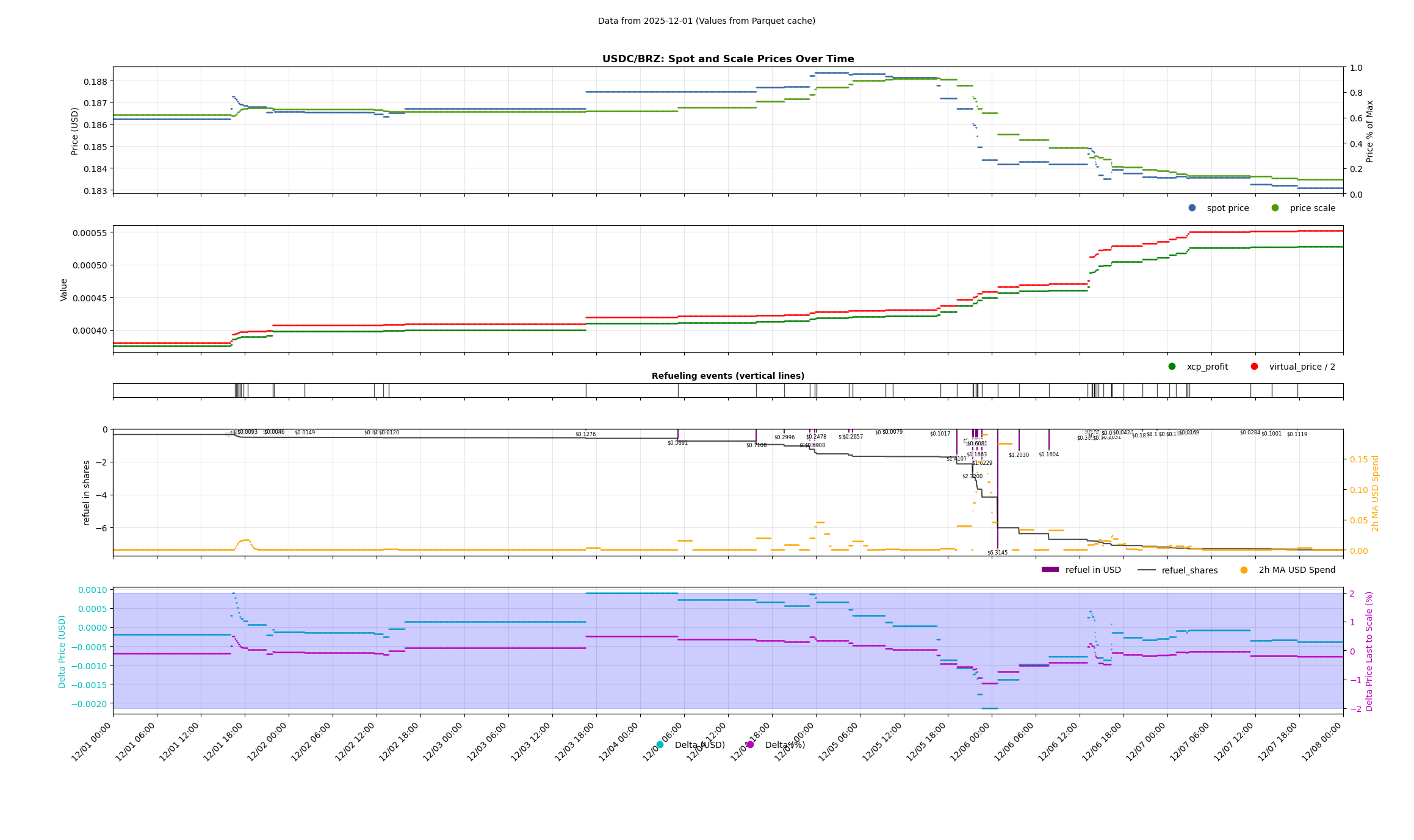The image size is (1414, 840).
Task: Click the orange 2h MA USD Spend legend dot
Action: click(1244, 570)
